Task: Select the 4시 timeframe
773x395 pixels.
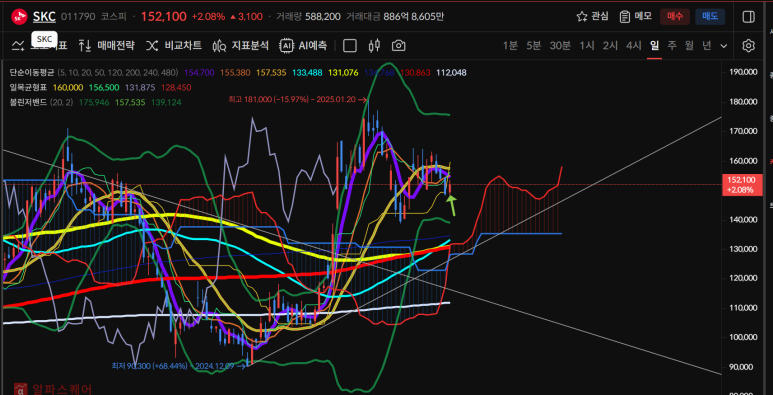Action: click(633, 46)
